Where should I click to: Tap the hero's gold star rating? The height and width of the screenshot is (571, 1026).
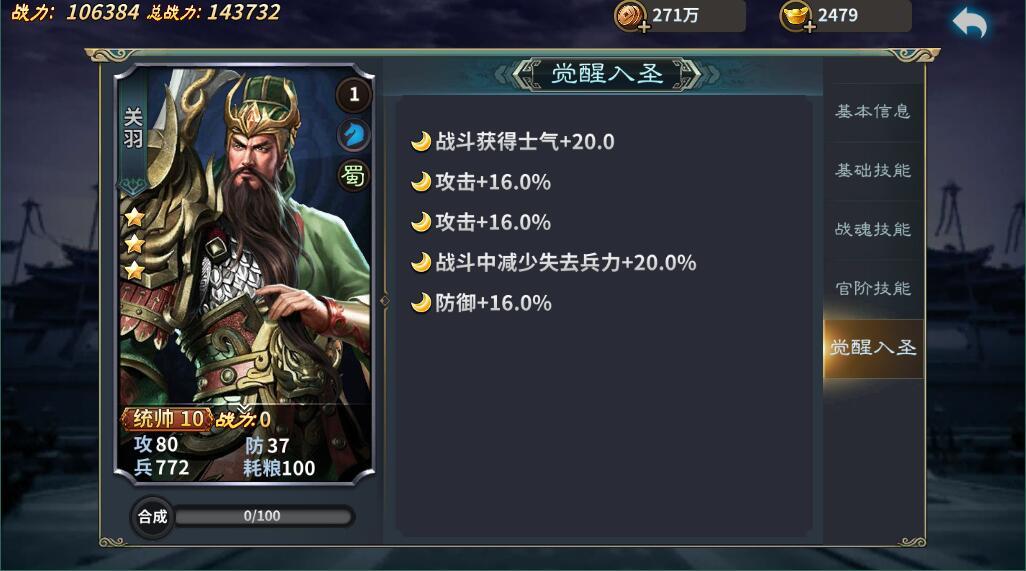[134, 243]
